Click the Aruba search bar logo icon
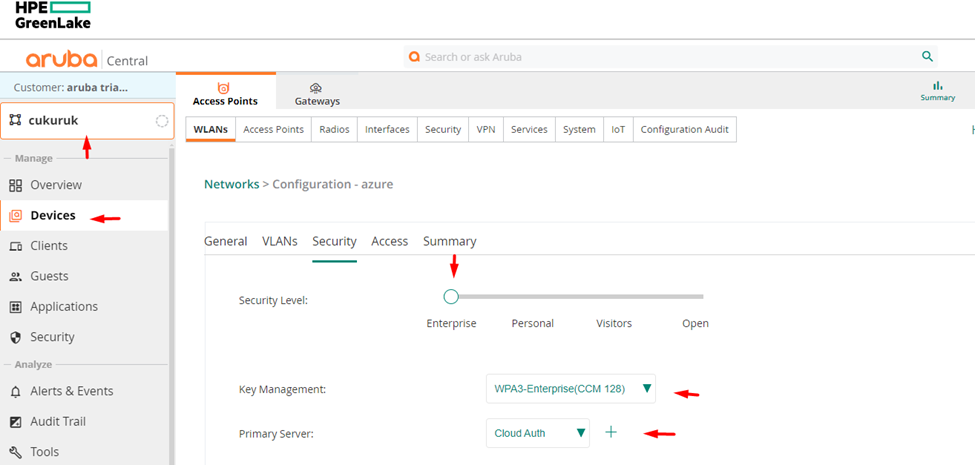The height and width of the screenshot is (465, 975). 414,57
